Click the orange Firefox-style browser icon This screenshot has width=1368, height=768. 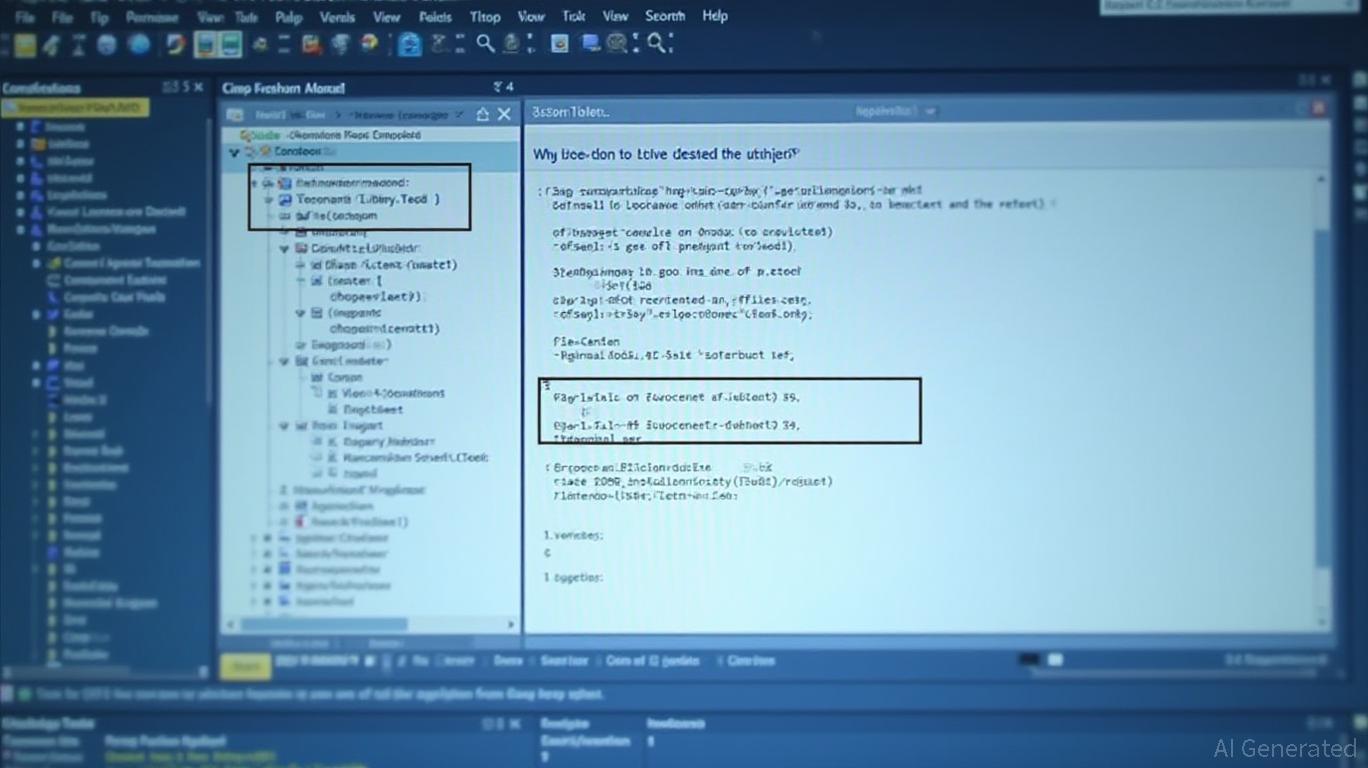(175, 43)
